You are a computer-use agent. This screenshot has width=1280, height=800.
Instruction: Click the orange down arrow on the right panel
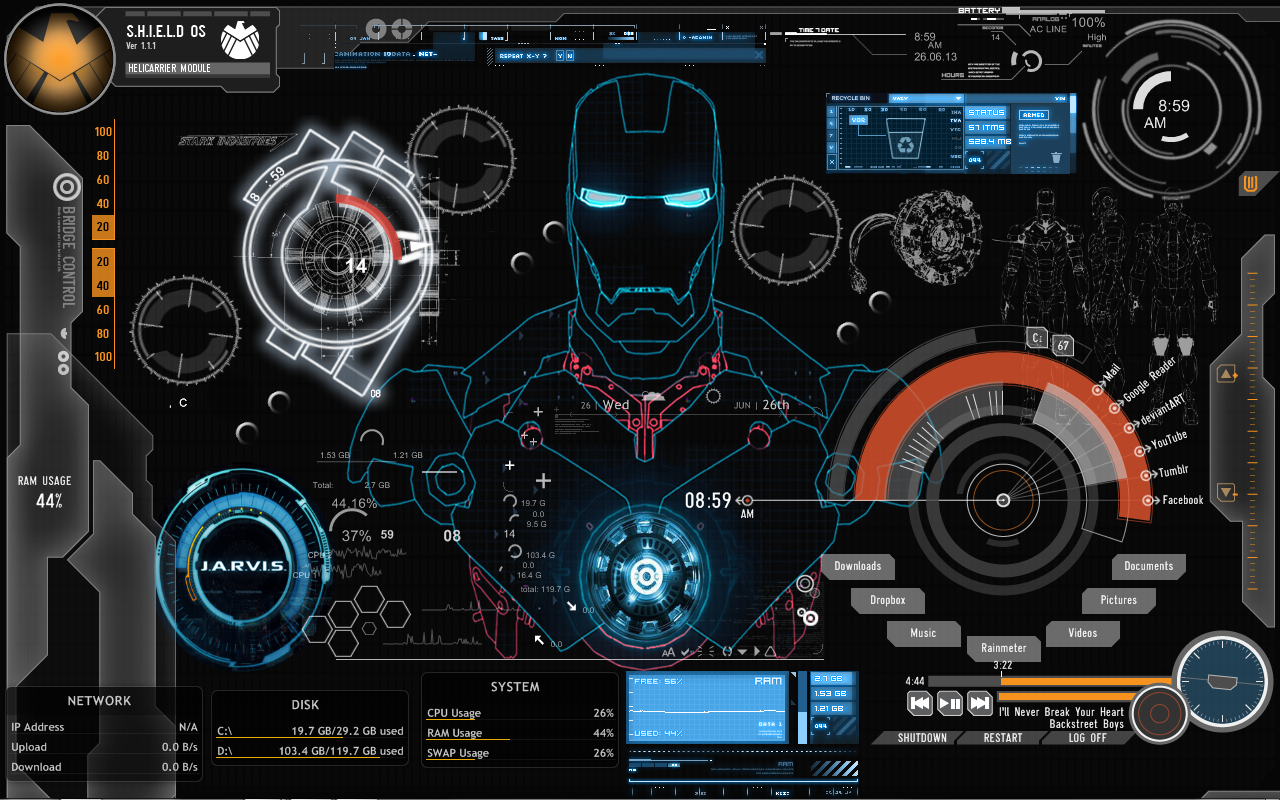click(1226, 492)
